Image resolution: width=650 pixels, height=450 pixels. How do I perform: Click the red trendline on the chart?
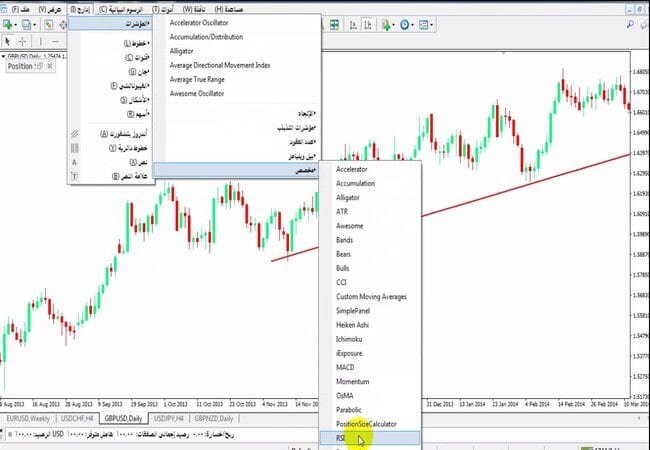coord(526,185)
